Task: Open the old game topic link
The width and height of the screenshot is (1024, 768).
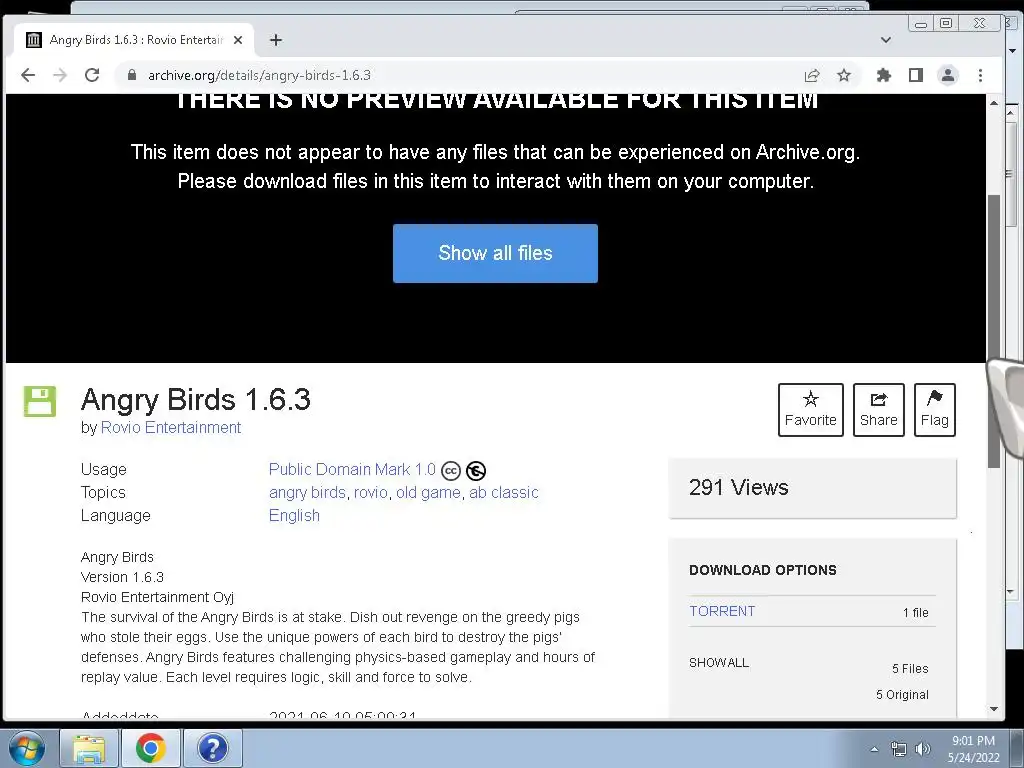Action: [x=428, y=492]
